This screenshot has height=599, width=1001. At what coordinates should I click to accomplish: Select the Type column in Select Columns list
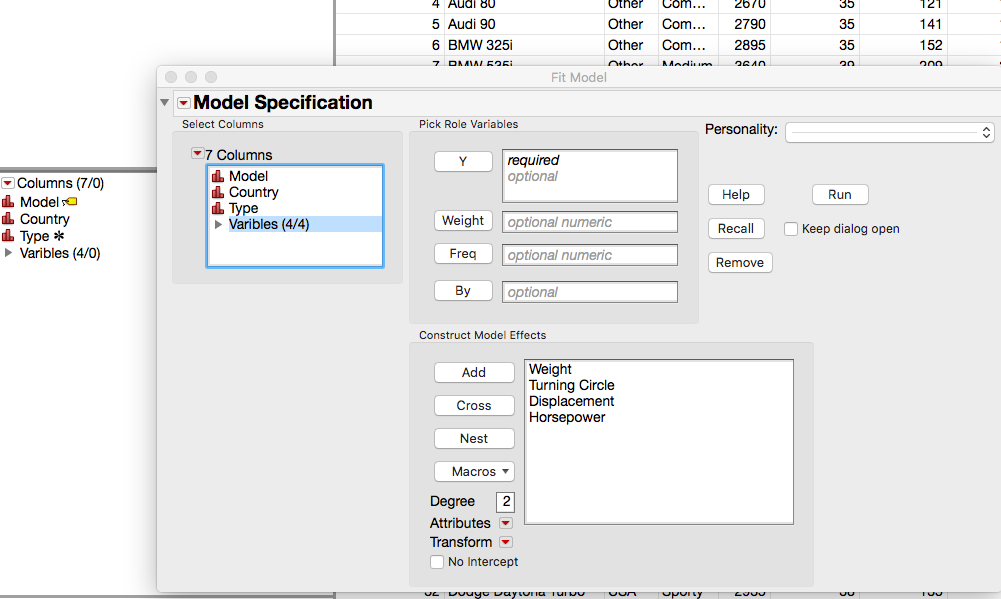(x=243, y=208)
